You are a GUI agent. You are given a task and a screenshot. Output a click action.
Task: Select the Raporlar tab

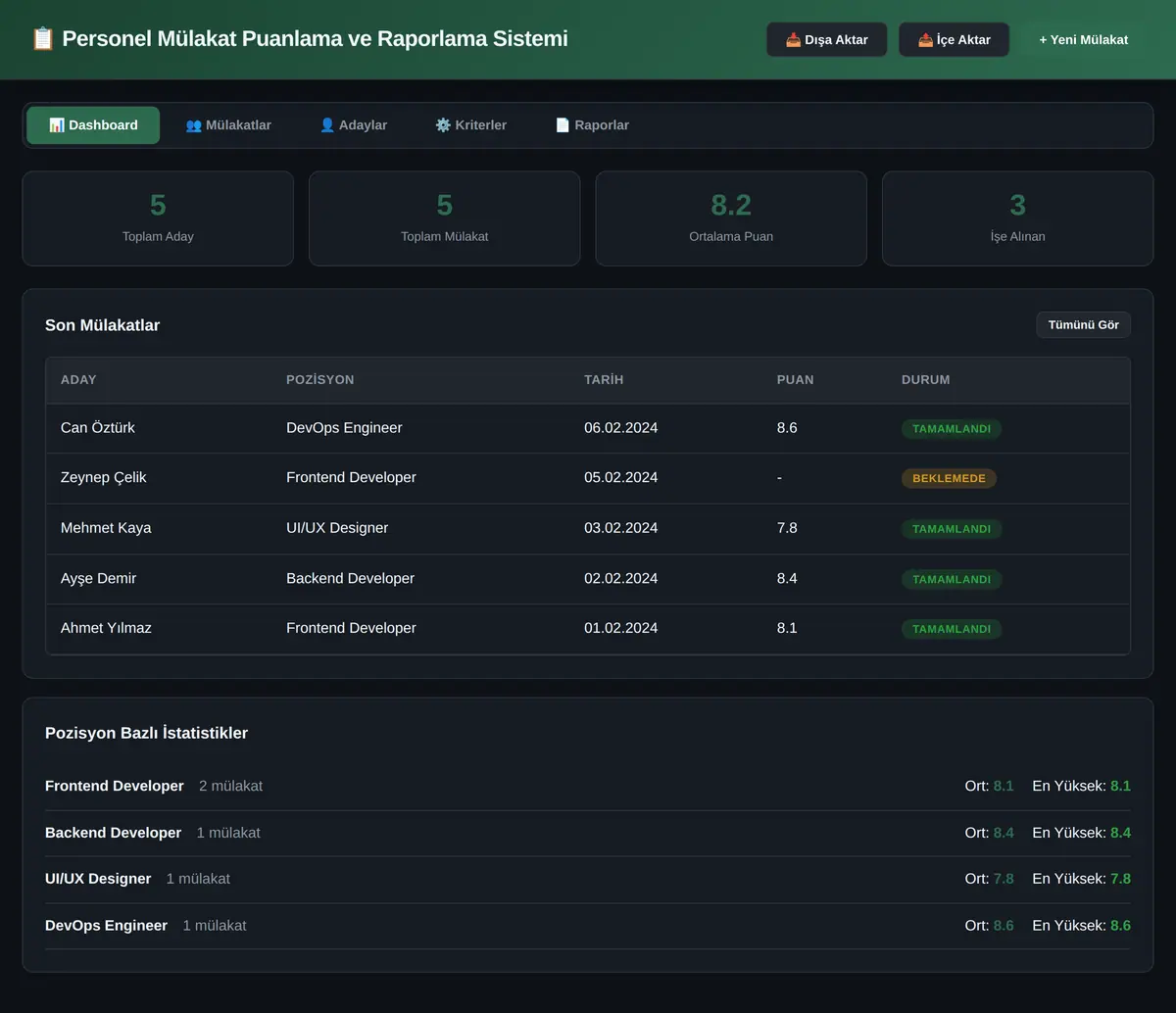click(592, 125)
